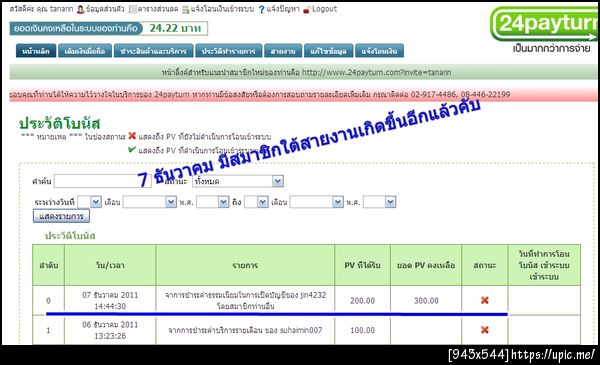Viewport: 600px width, 365px height.
Task: Click the money icon beside แจ้งโอนเงินเข้าระบบ
Action: pyautogui.click(x=186, y=10)
